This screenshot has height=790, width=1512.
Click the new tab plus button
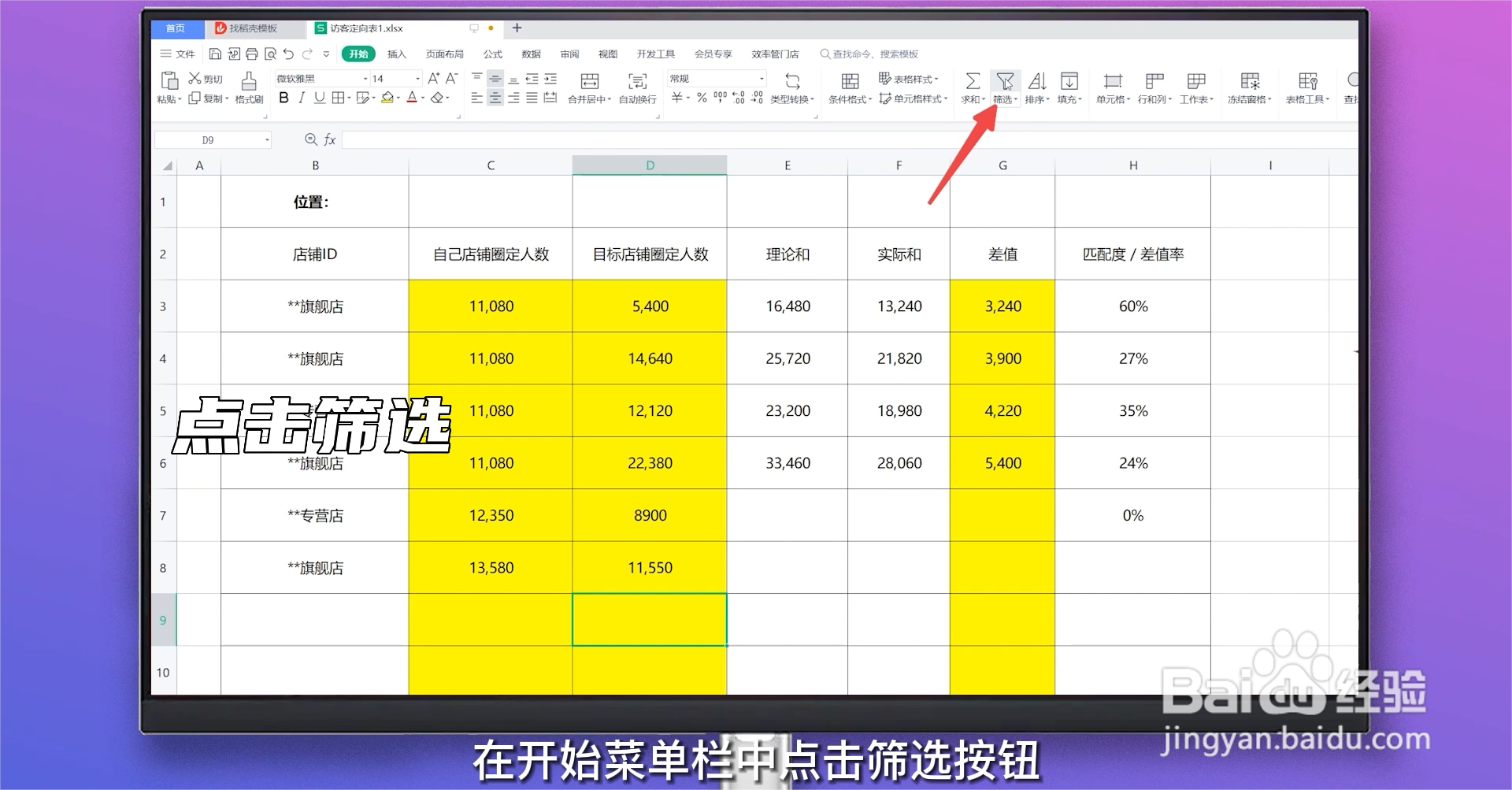point(517,28)
